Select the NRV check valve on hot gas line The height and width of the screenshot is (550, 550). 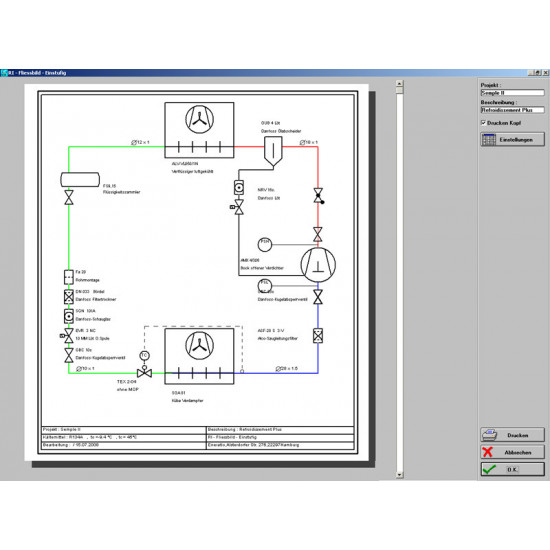click(318, 196)
